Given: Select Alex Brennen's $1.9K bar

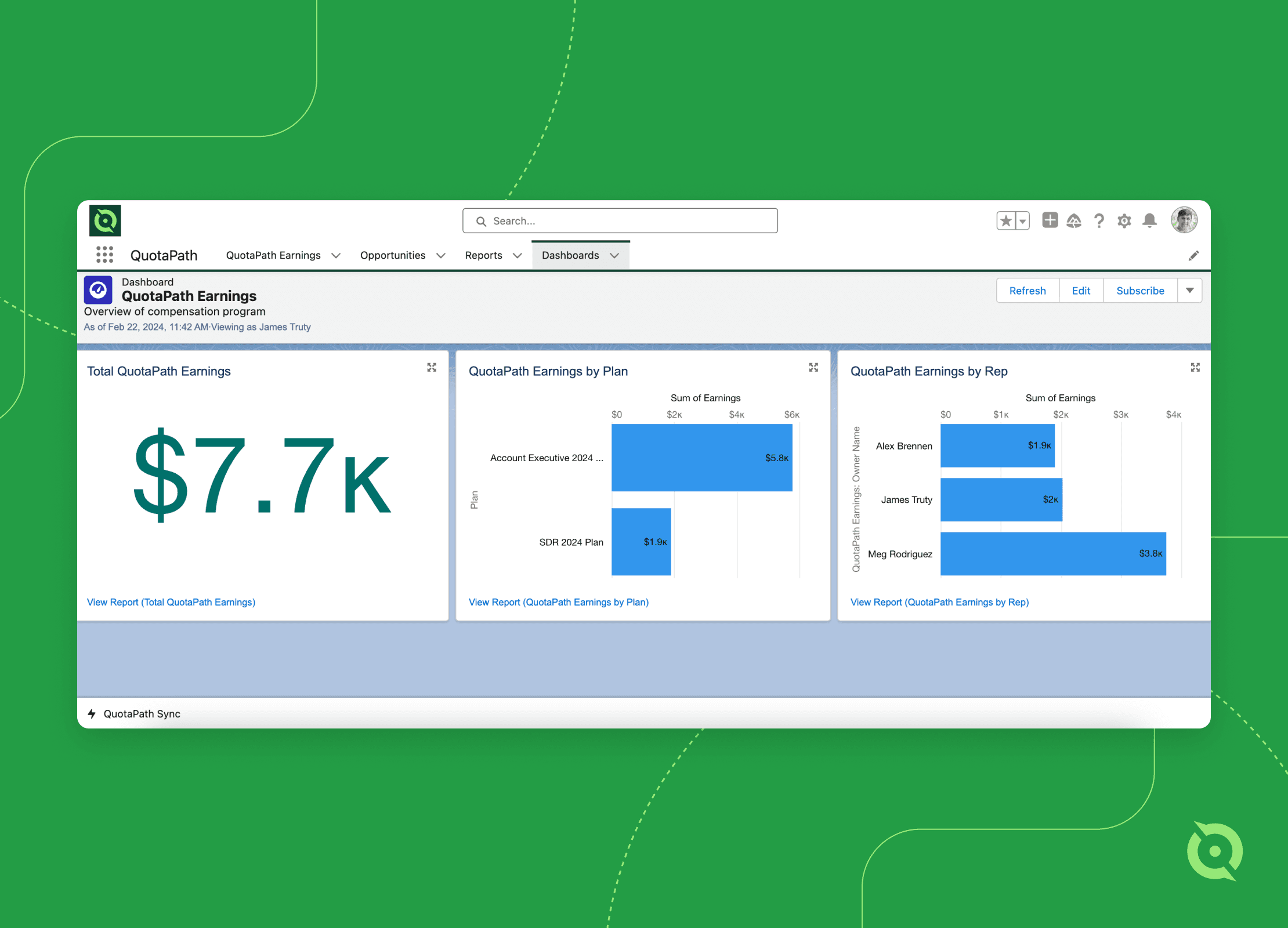Looking at the screenshot, I should (x=997, y=445).
